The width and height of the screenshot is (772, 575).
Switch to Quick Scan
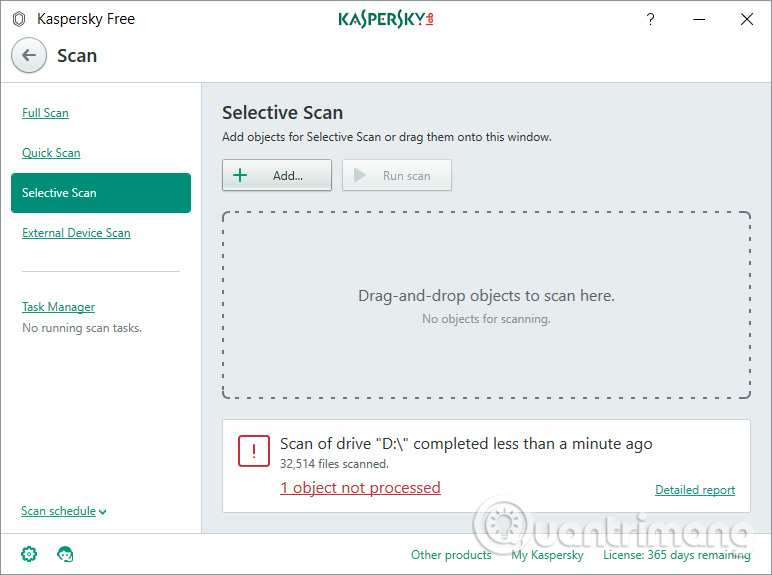pyautogui.click(x=51, y=153)
